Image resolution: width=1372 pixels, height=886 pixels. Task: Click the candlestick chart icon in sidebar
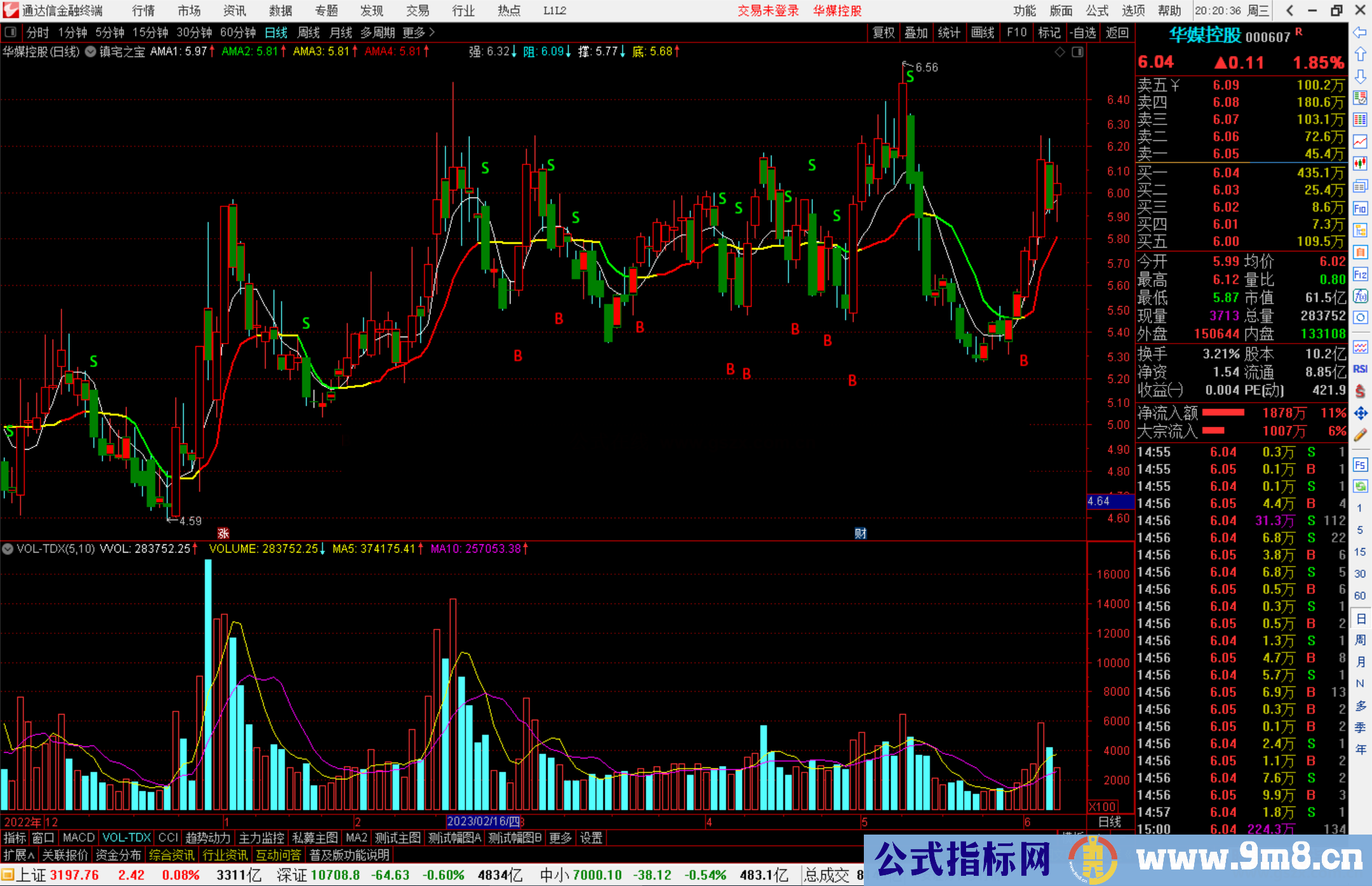coord(1360,164)
